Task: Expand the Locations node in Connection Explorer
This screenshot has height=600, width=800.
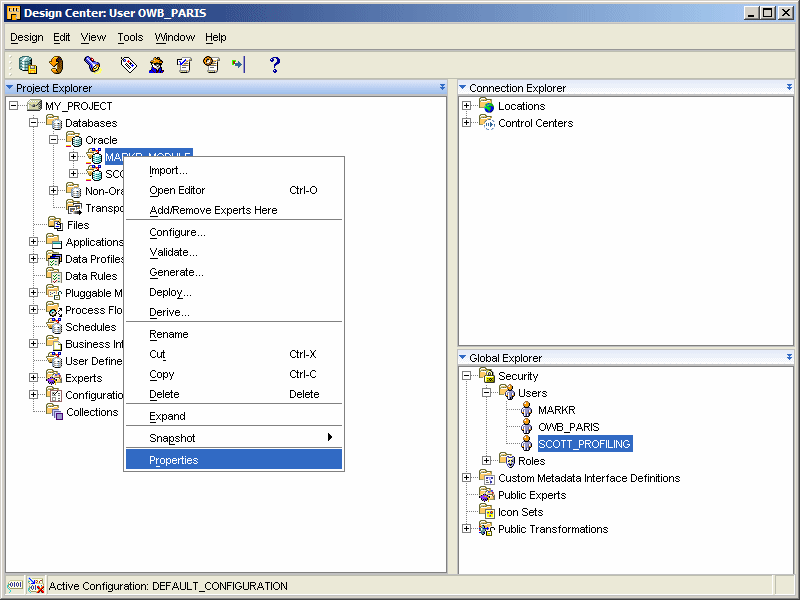Action: click(x=467, y=106)
